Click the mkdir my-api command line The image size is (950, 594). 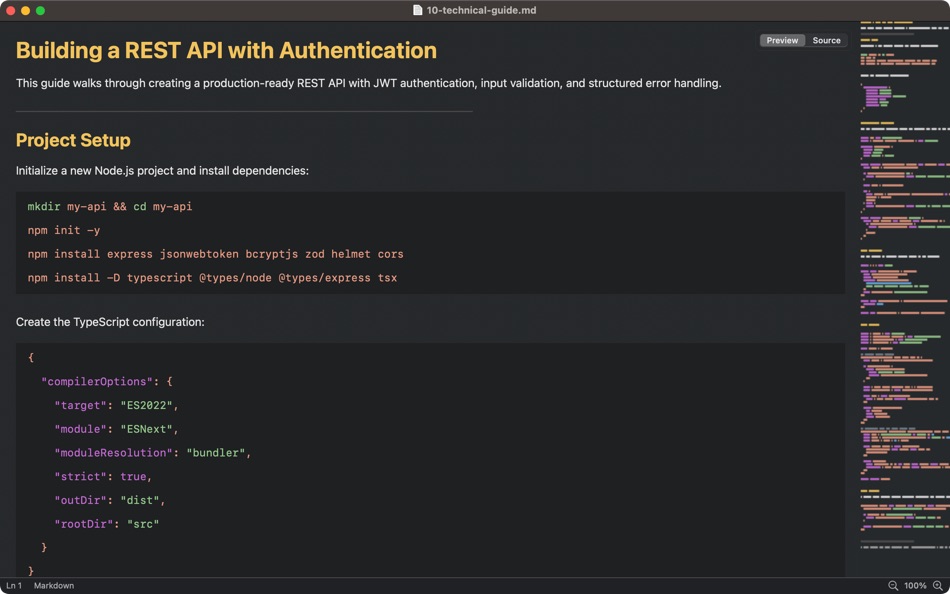tap(110, 206)
